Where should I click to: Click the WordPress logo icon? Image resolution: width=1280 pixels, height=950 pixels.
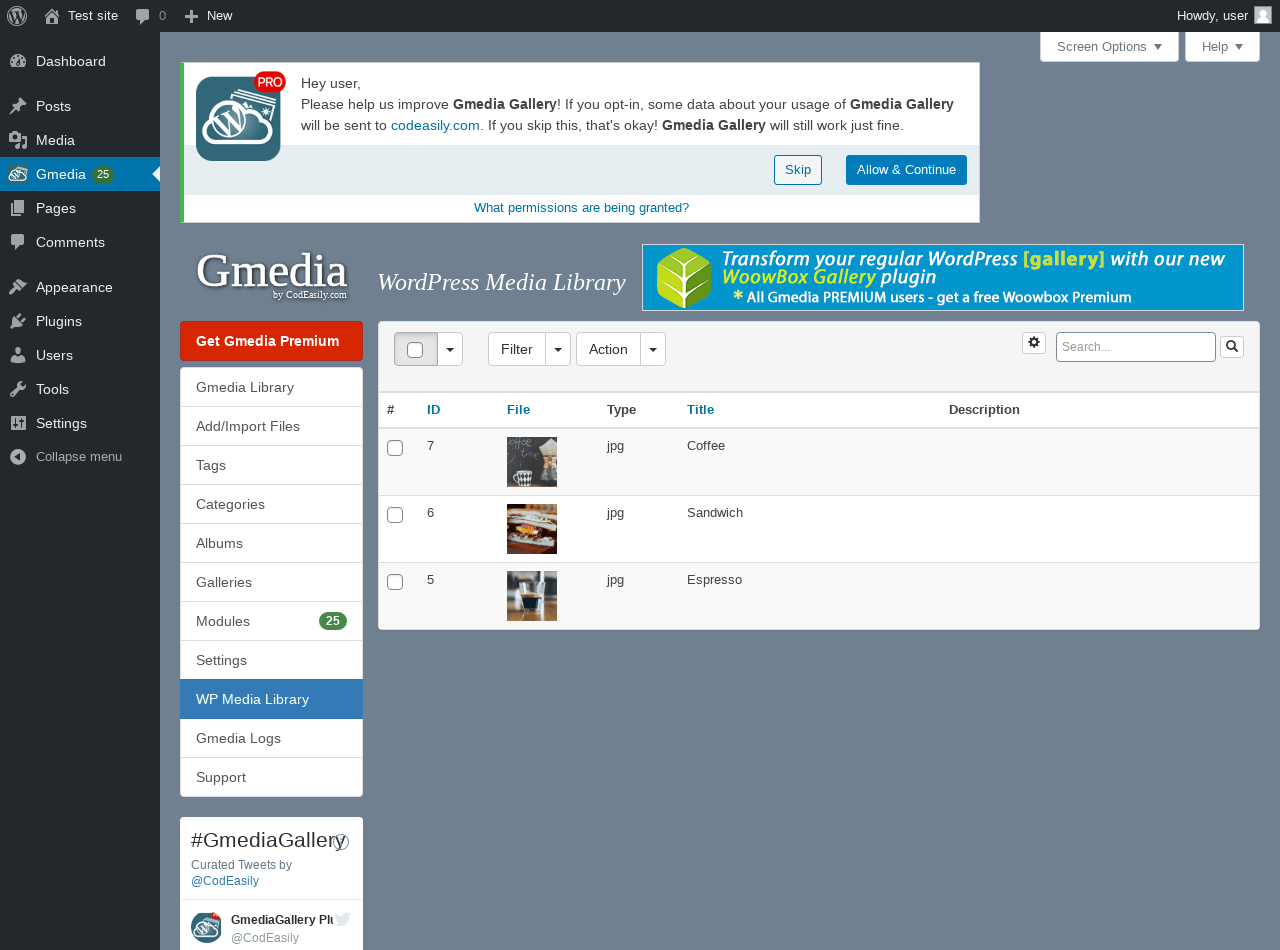coord(17,16)
